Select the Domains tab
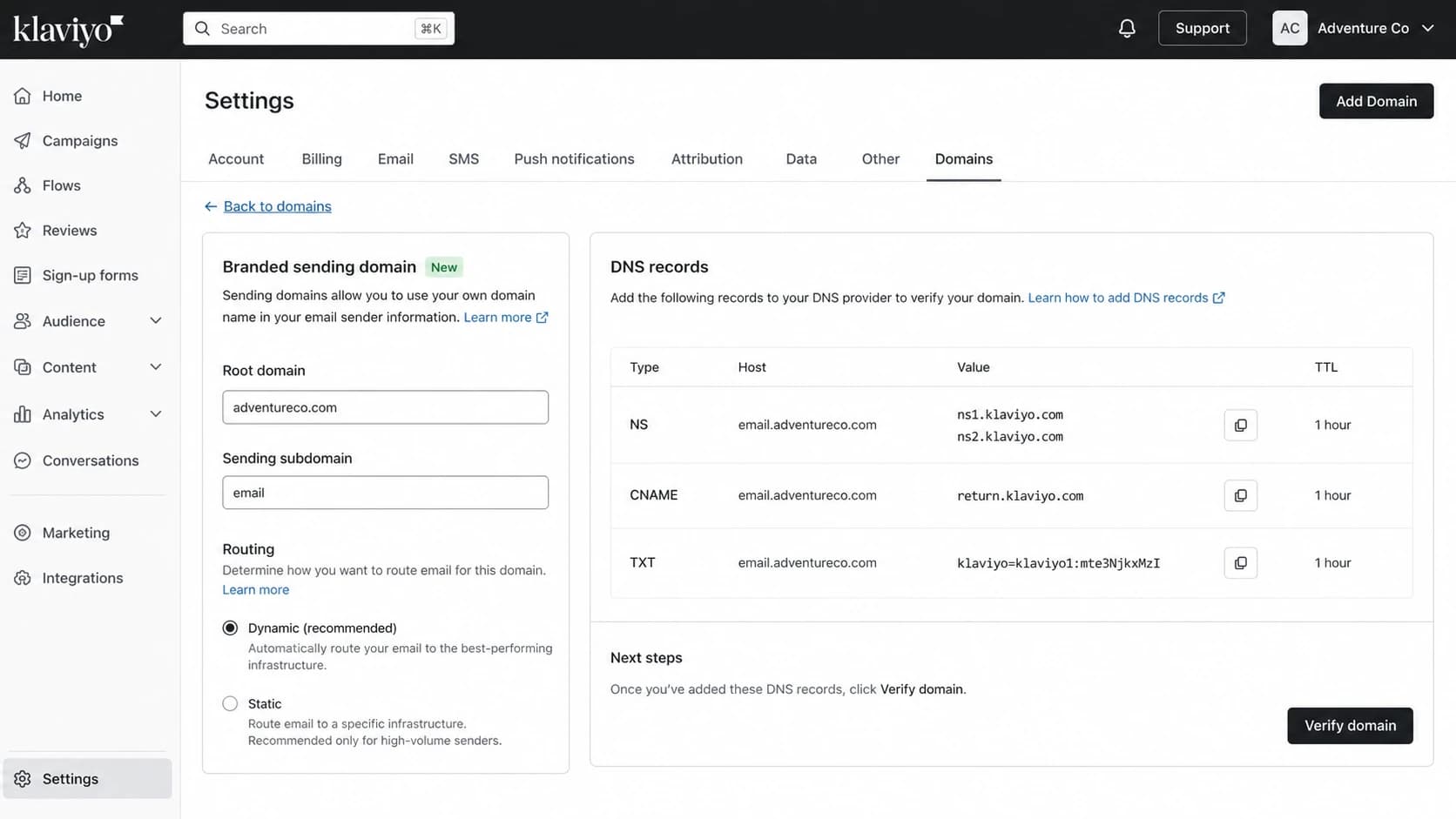Viewport: 1456px width, 819px height. click(x=964, y=159)
